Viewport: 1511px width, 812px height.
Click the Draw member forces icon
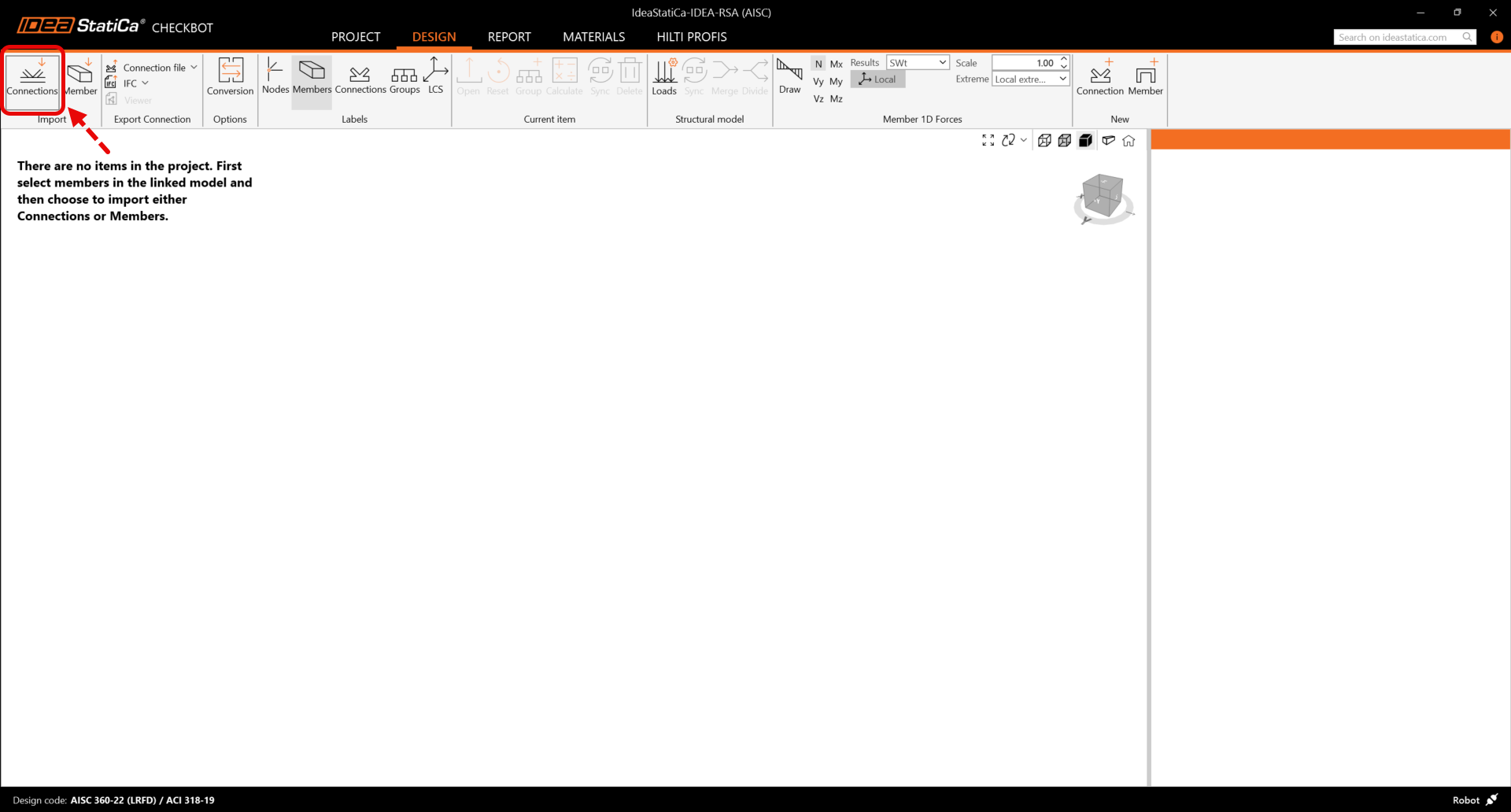789,76
